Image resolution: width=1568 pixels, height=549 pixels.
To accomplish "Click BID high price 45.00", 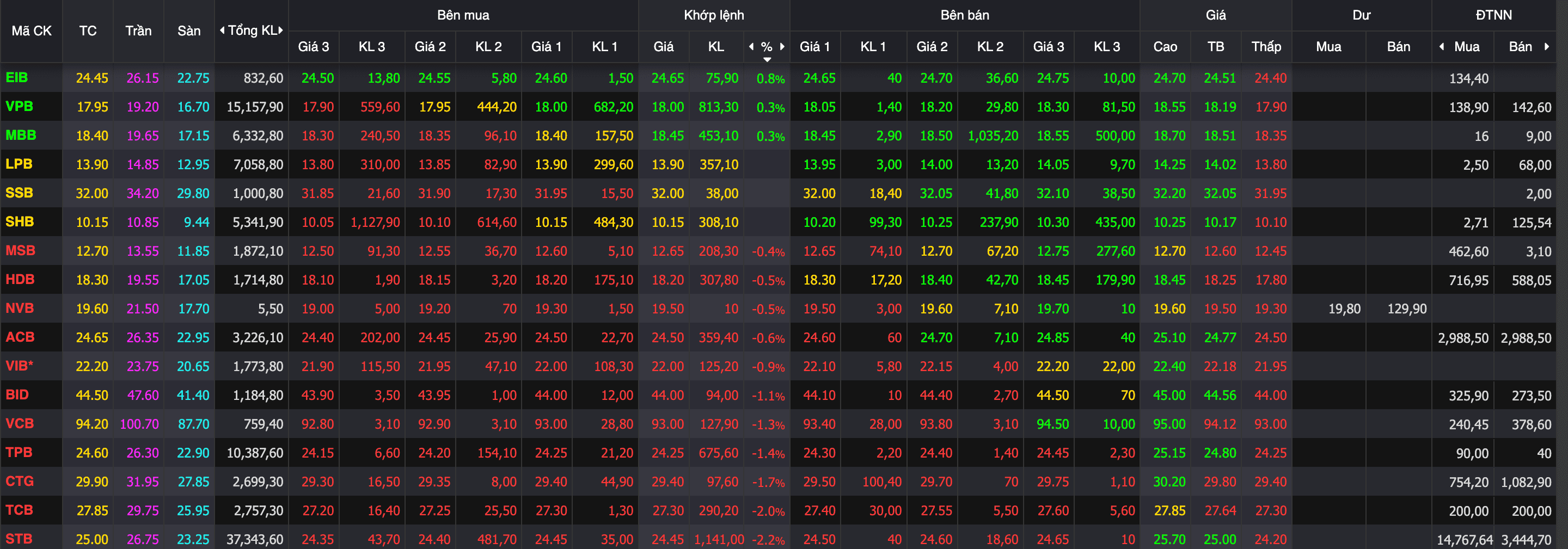I will point(1169,395).
